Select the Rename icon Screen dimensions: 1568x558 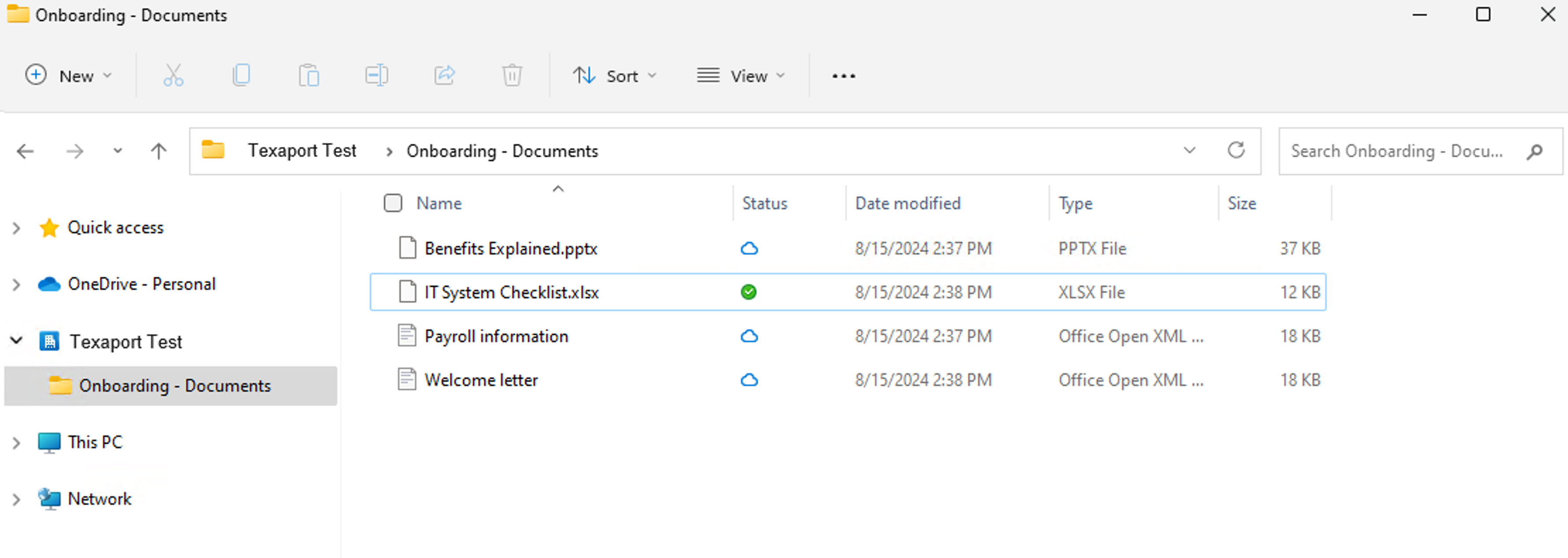tap(377, 75)
